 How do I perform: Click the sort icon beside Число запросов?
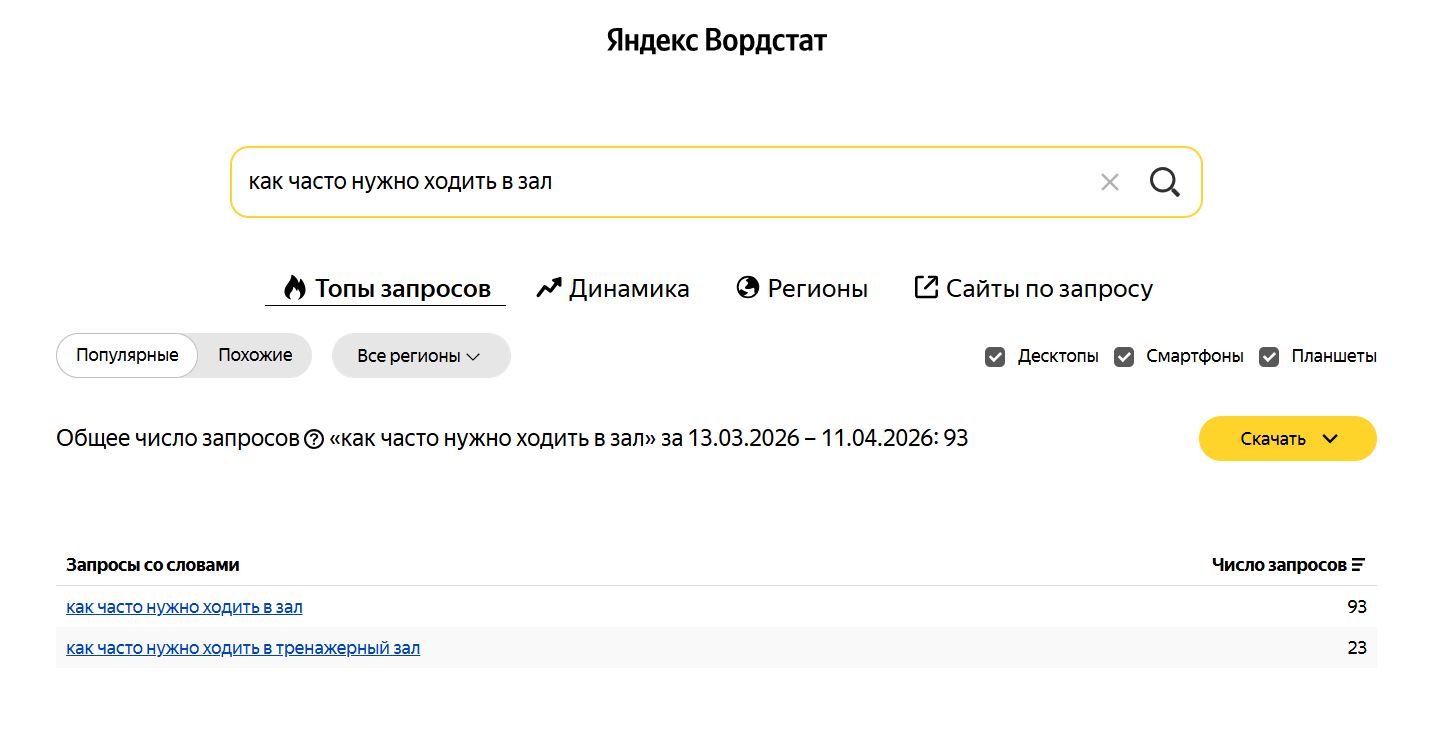coord(1358,565)
